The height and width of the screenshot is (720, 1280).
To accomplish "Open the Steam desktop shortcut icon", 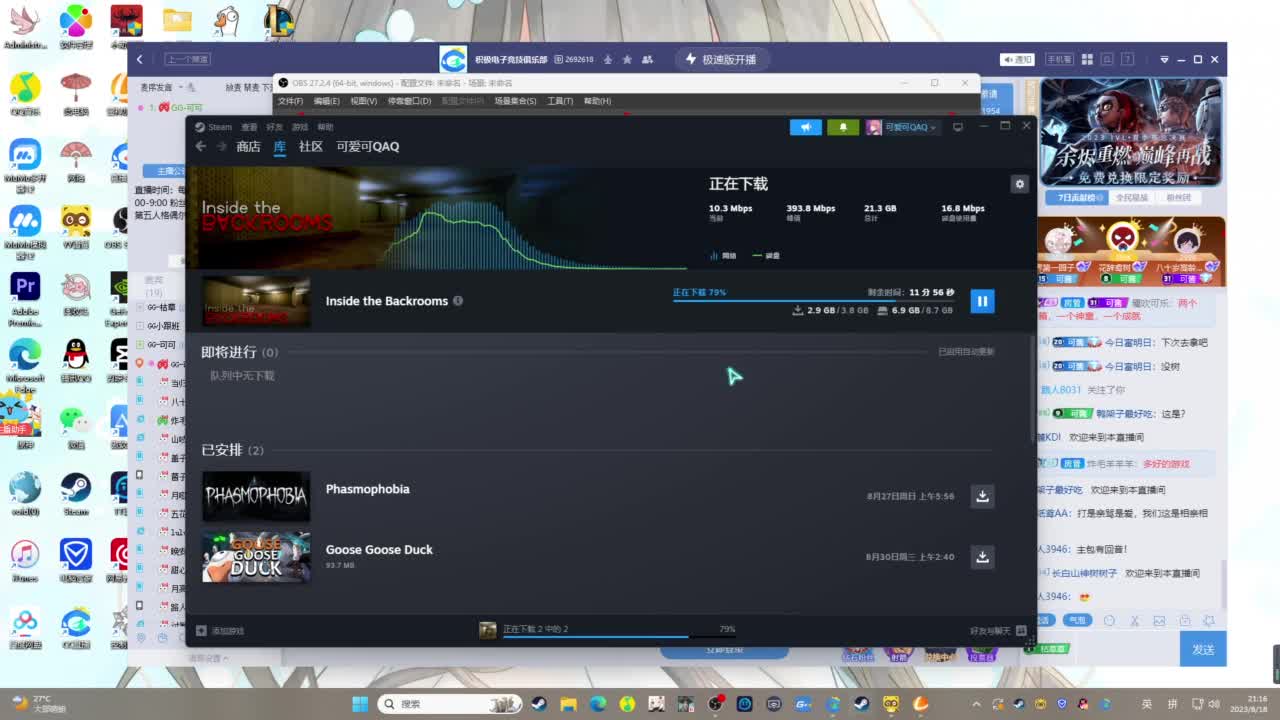I will tap(75, 495).
